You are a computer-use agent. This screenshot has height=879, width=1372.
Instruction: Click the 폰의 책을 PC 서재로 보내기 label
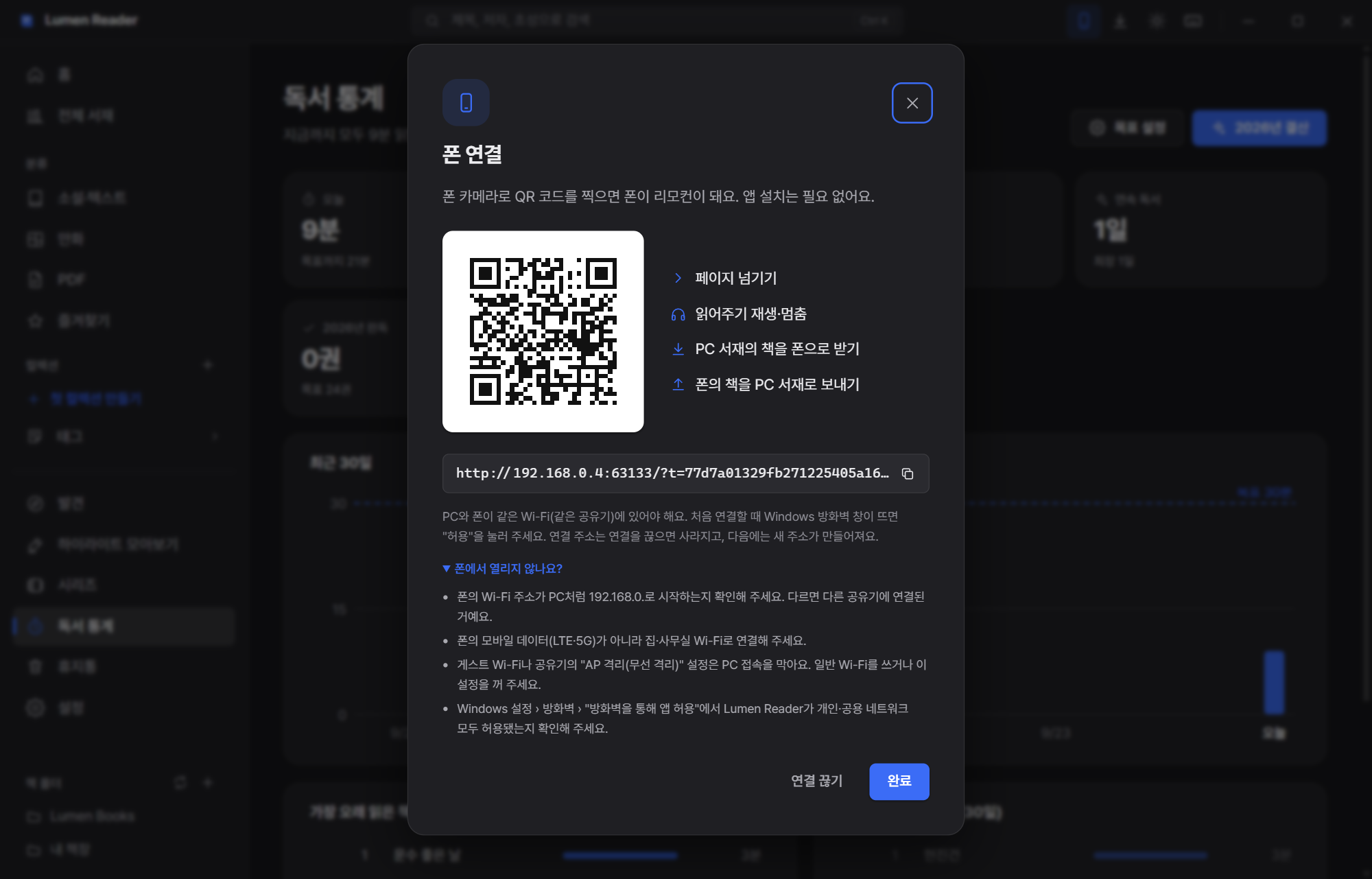point(777,384)
